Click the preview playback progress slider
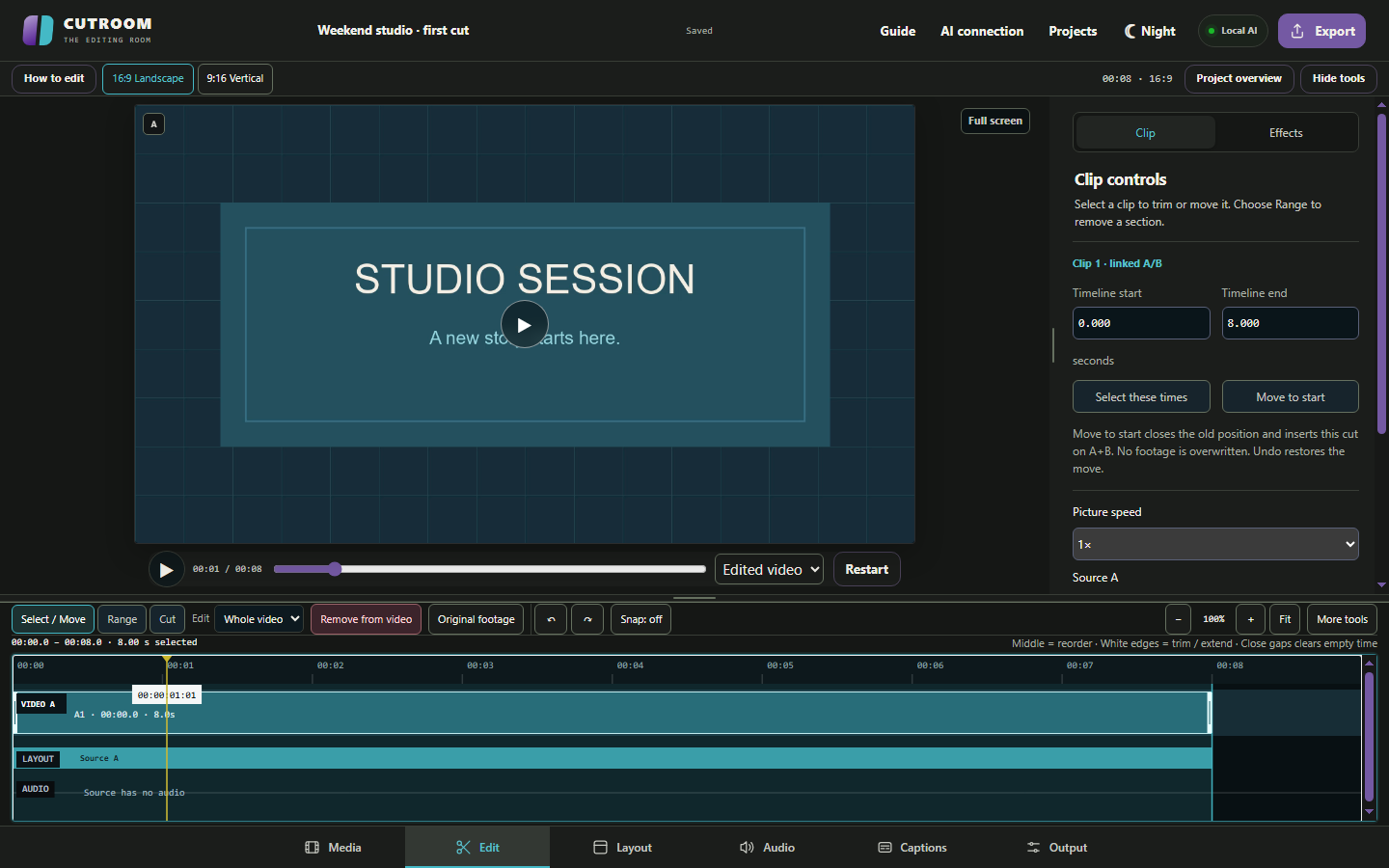This screenshot has width=1389, height=868. (490, 569)
